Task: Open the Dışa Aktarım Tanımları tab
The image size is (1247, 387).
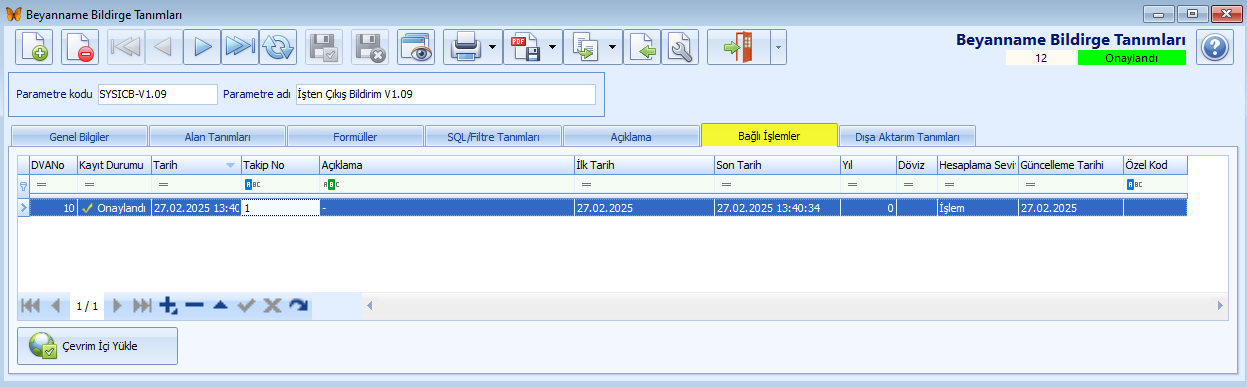Action: [x=907, y=136]
